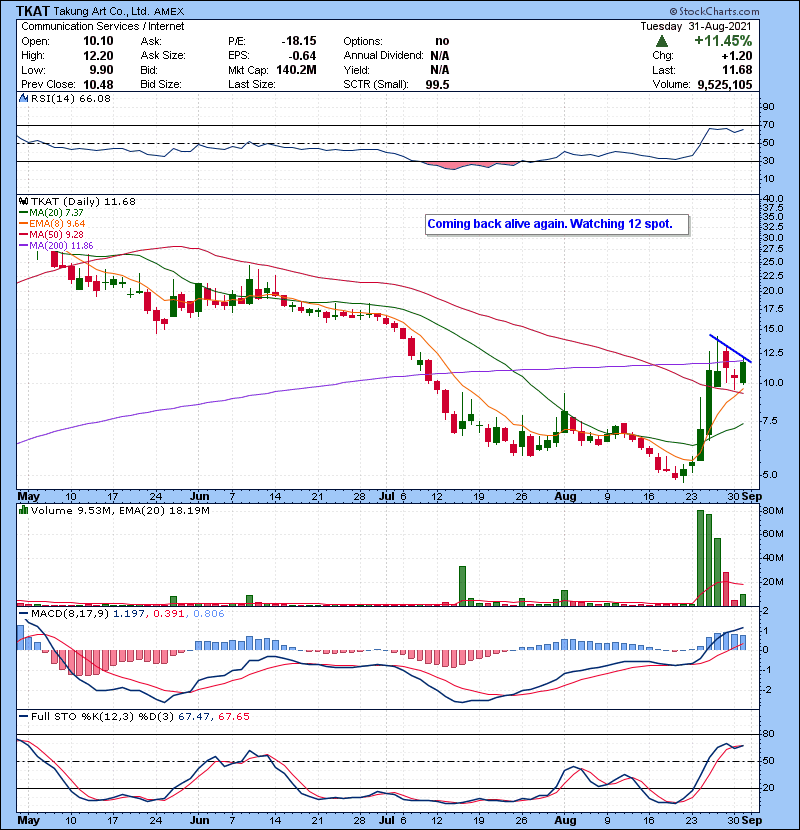Click the +11.45% percent change value
The height and width of the screenshot is (830, 800).
tap(723, 41)
